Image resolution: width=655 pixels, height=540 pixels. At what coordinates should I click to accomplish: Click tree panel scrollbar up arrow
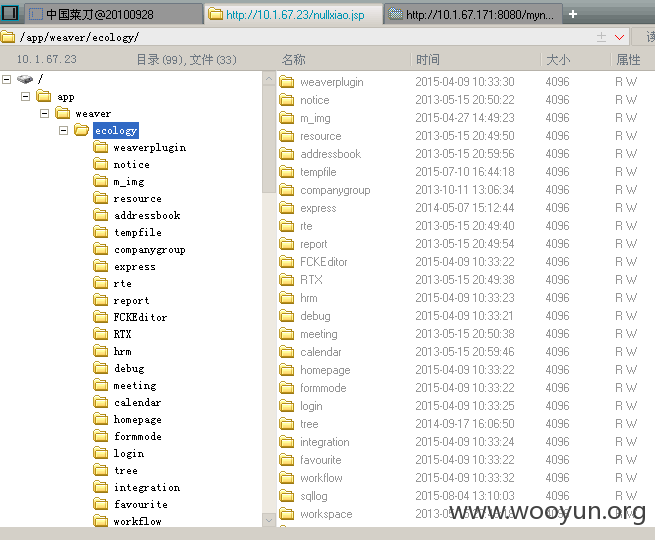click(269, 79)
